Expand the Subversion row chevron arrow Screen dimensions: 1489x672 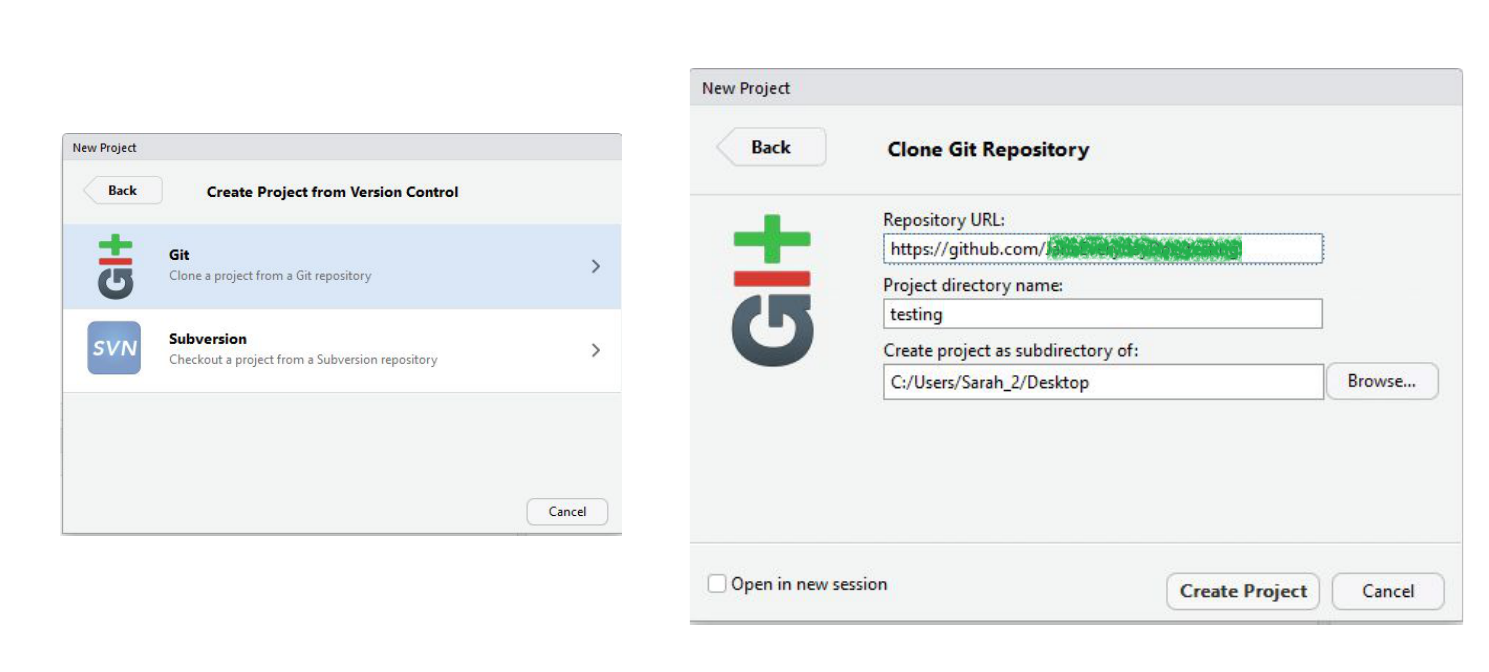(596, 350)
